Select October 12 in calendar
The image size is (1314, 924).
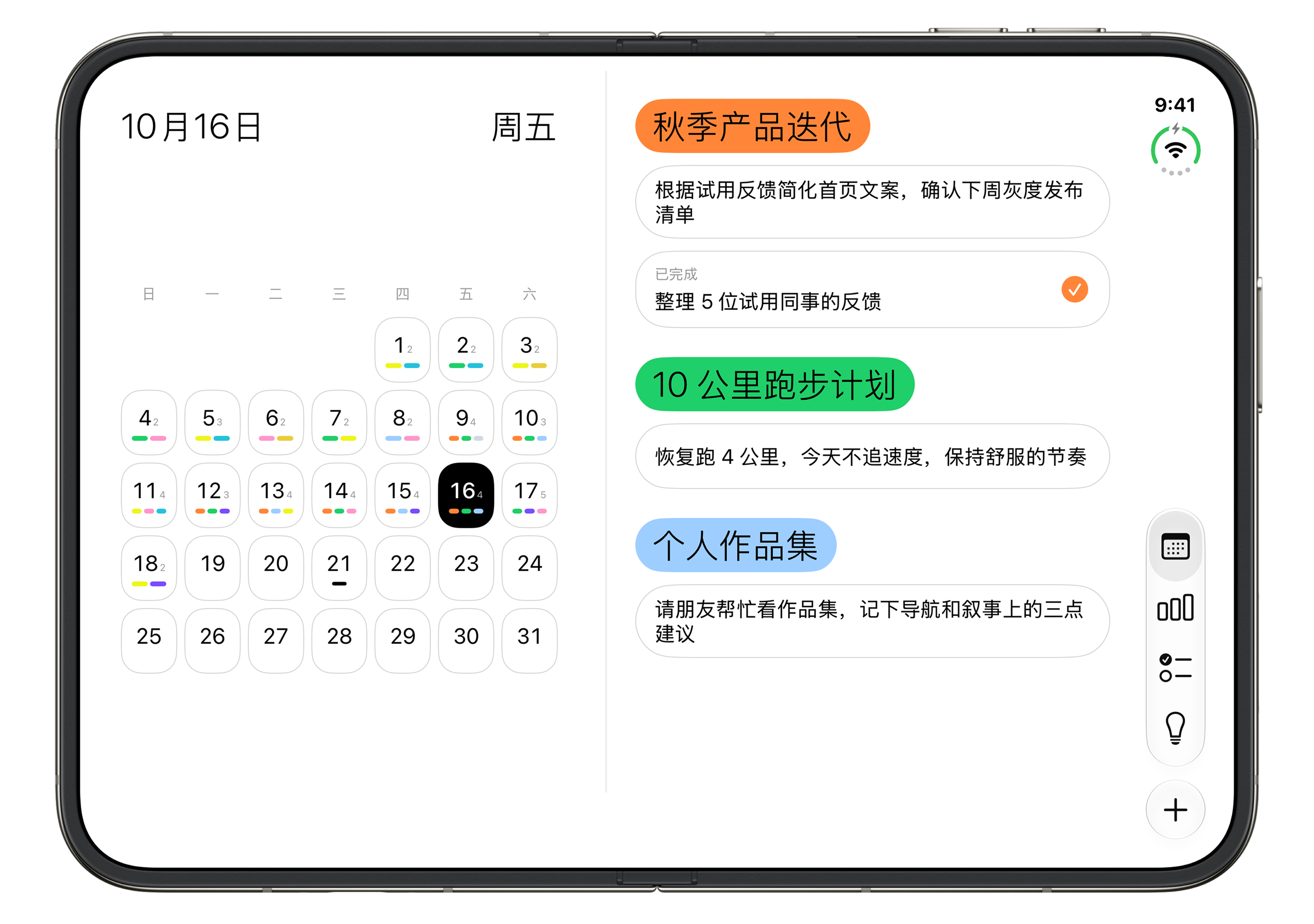pyautogui.click(x=212, y=495)
